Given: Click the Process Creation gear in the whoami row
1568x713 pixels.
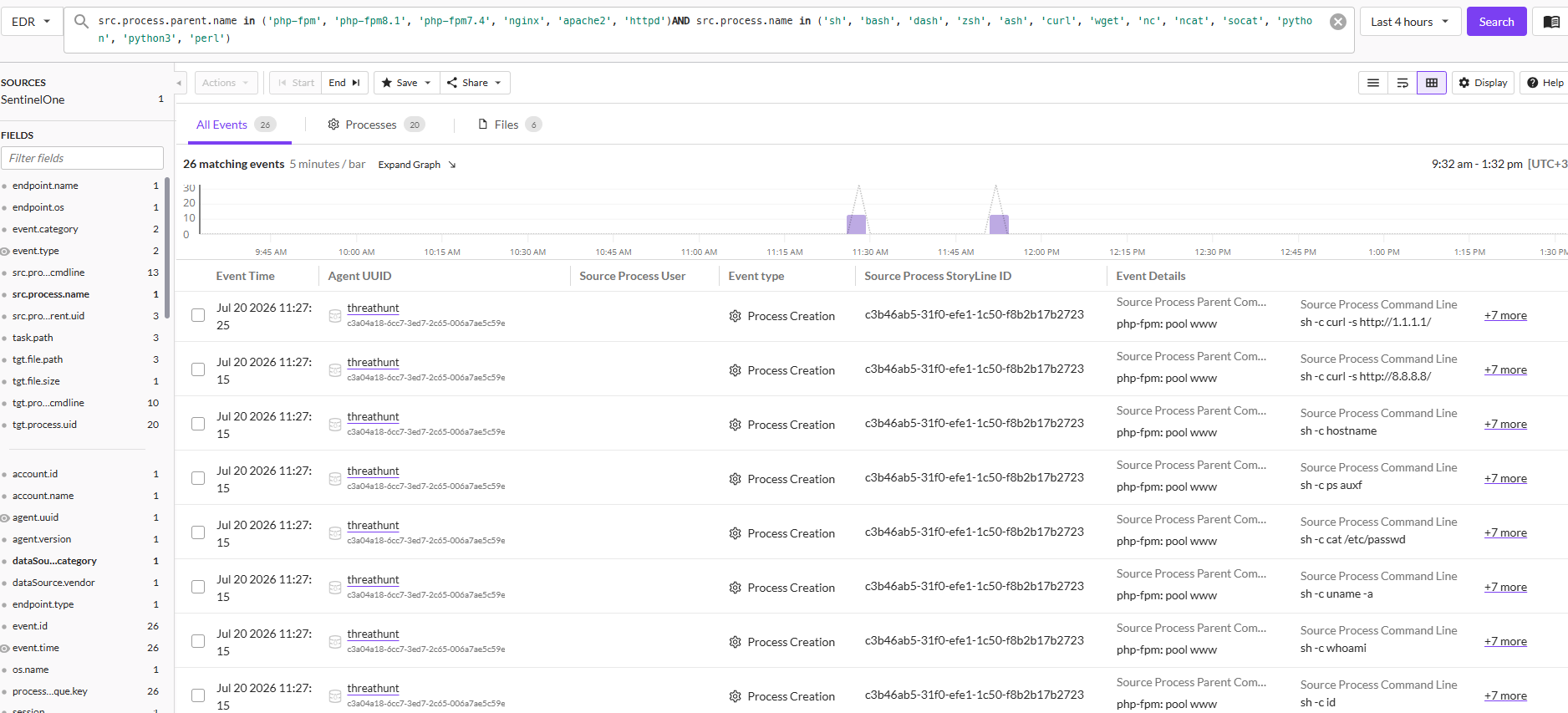Looking at the screenshot, I should click(x=736, y=642).
